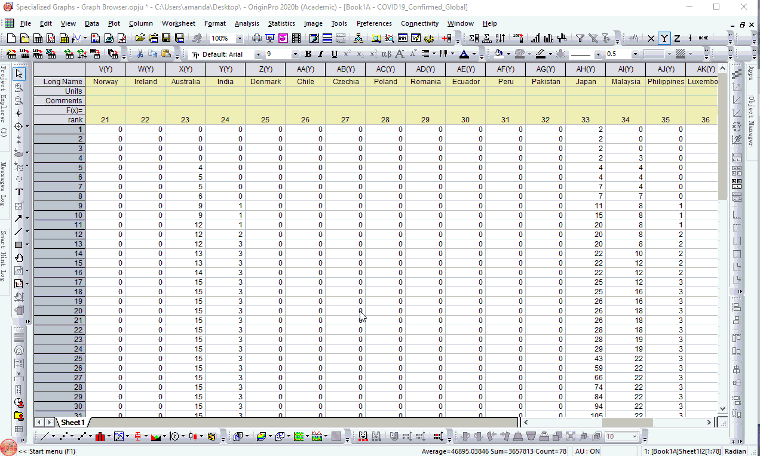Open the Worksheet menu

point(178,23)
